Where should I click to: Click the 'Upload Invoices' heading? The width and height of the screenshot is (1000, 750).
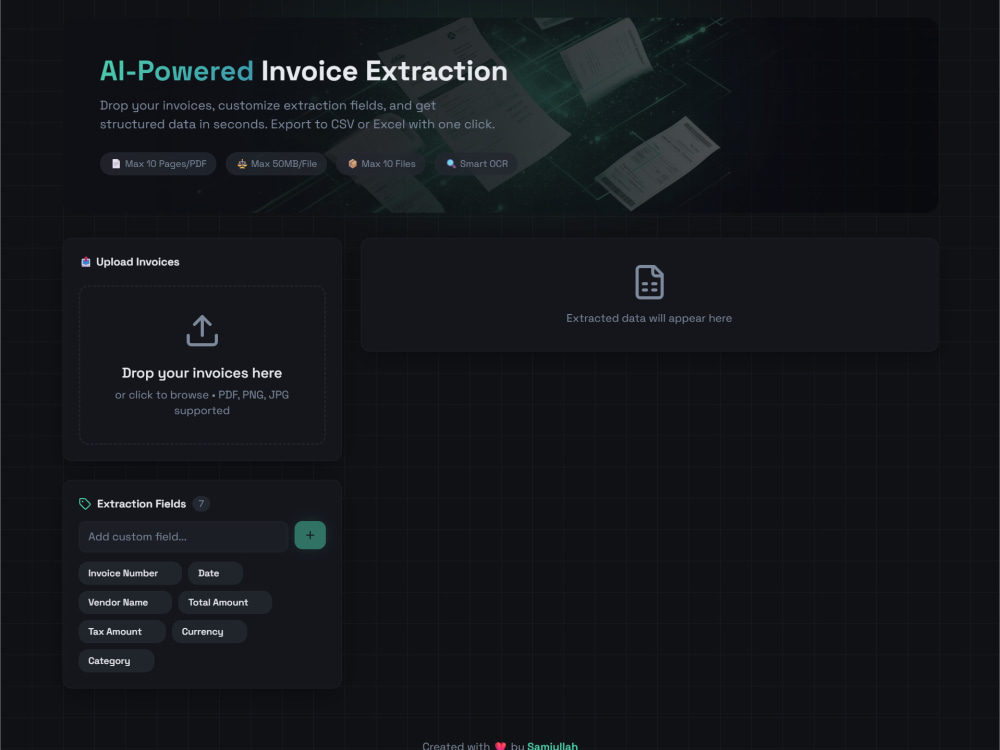(x=138, y=261)
